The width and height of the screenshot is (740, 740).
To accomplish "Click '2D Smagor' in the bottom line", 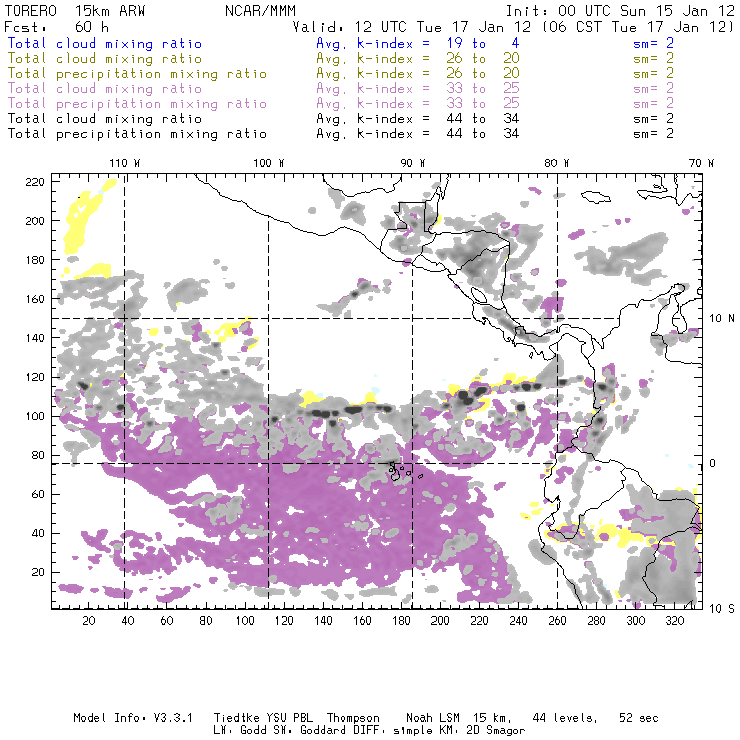I will click(496, 731).
